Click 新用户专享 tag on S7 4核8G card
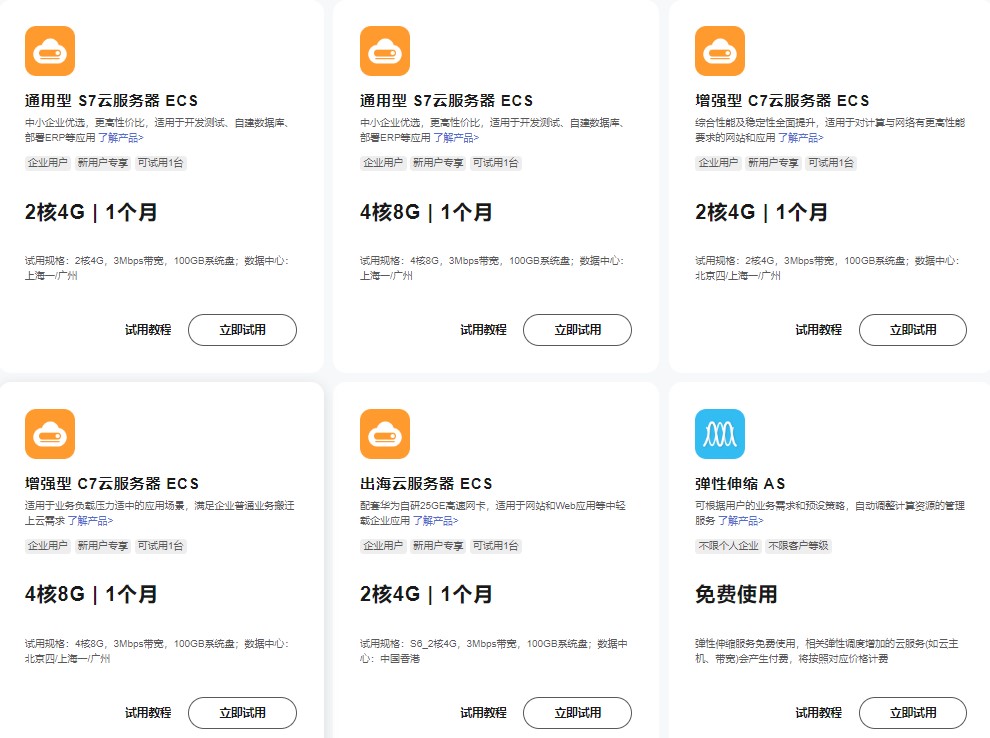990x738 pixels. [x=438, y=163]
